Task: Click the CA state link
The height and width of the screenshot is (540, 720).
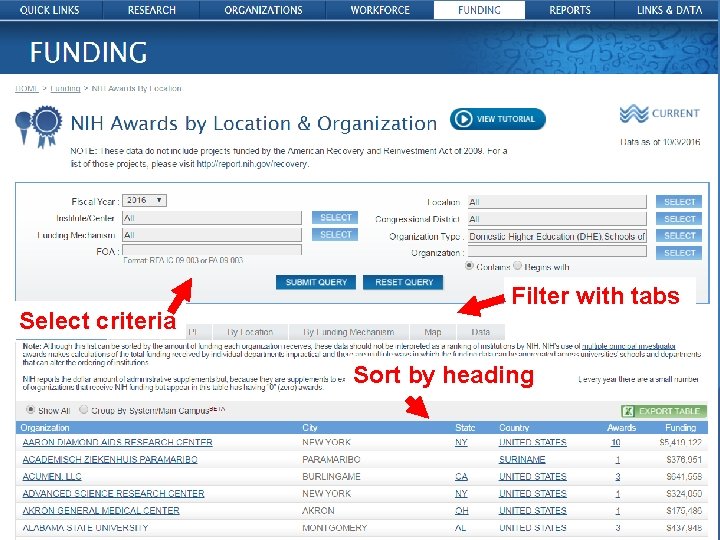Action: (461, 476)
